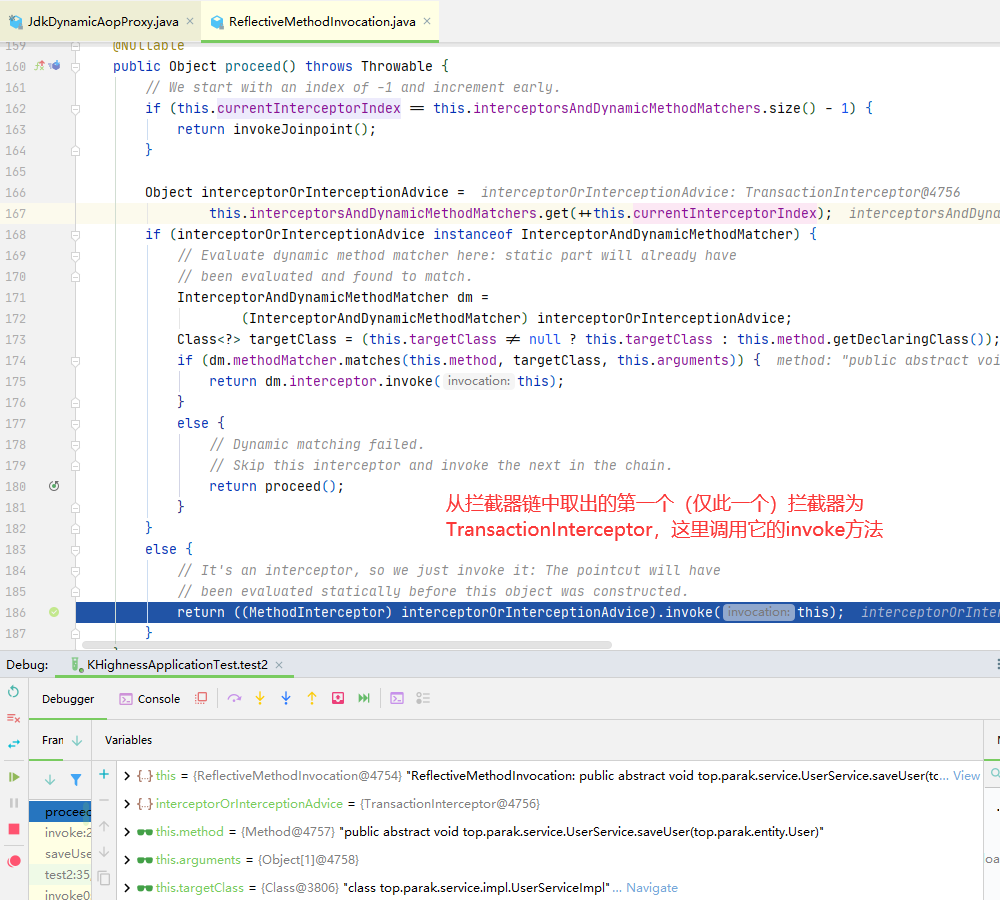Close the JdkDynamicAopProxy.java tab
Screen dimensions: 1000x900
pos(189,21)
